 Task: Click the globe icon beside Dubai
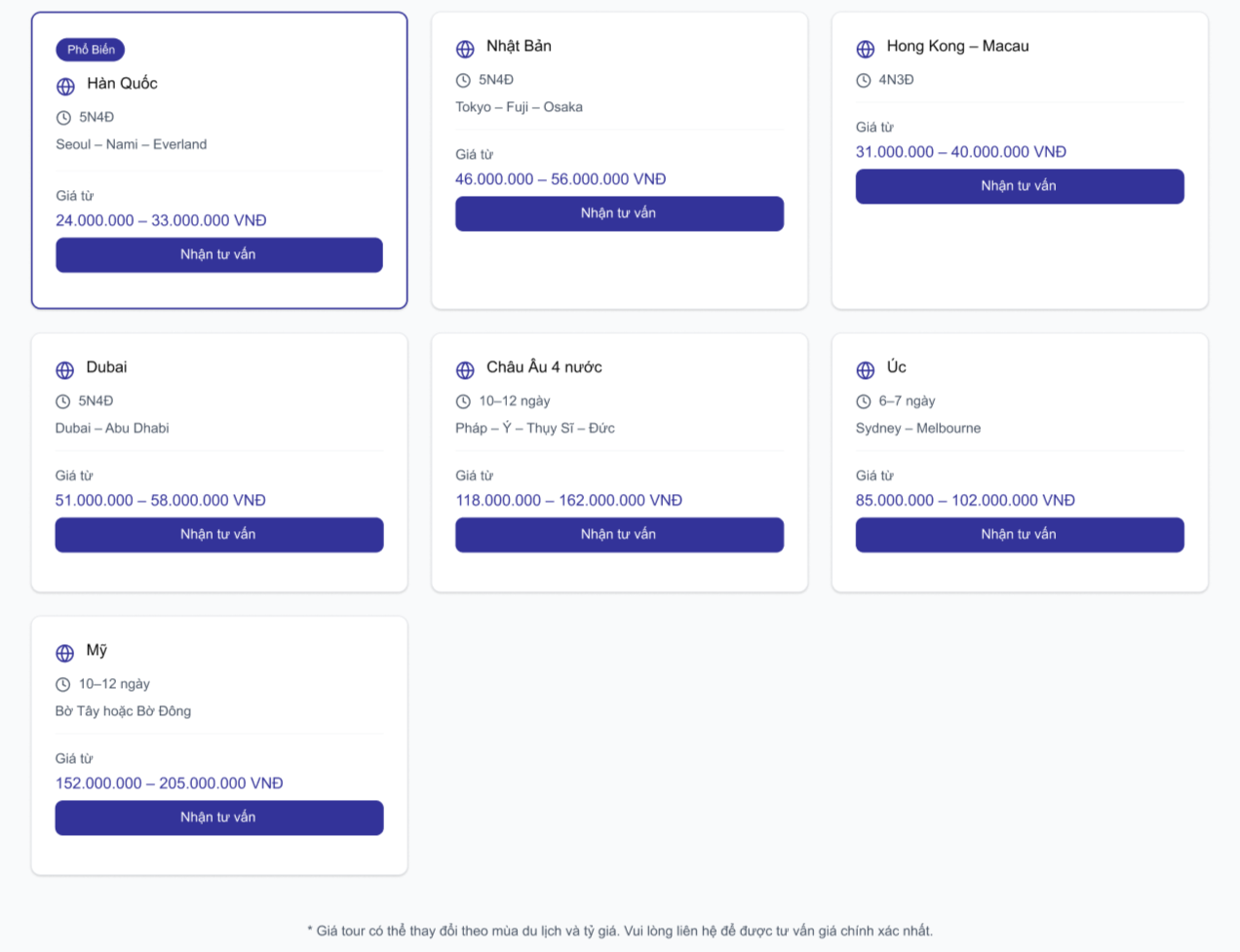[65, 370]
